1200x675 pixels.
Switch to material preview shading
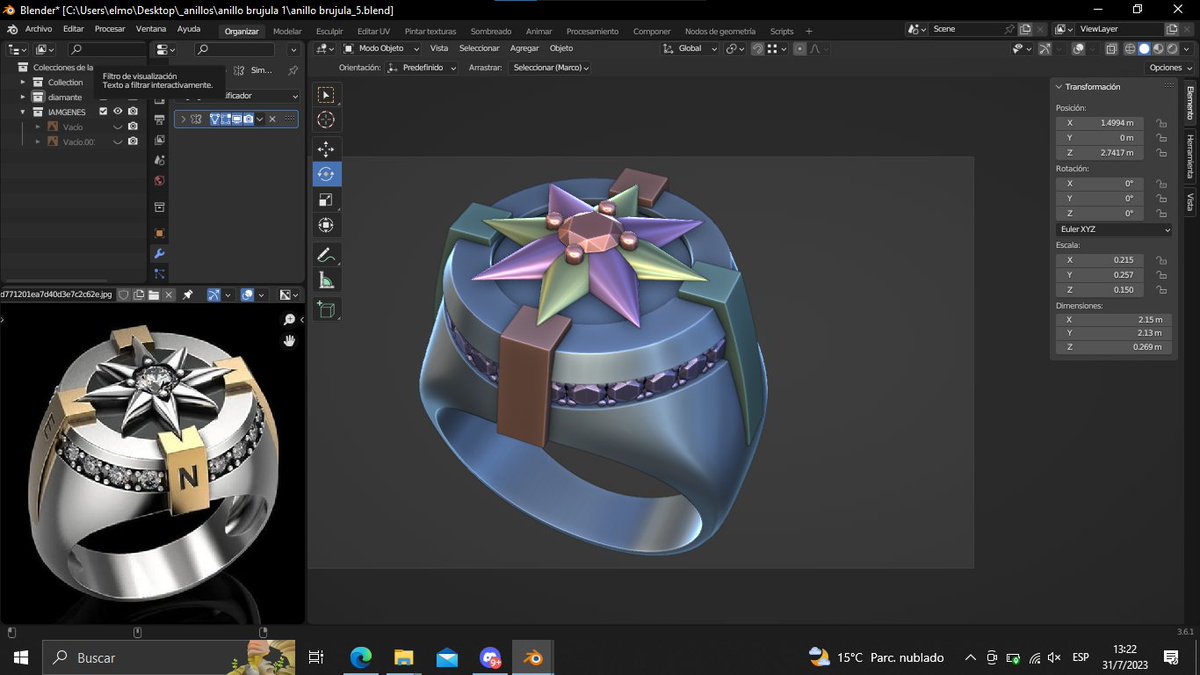[x=1159, y=48]
